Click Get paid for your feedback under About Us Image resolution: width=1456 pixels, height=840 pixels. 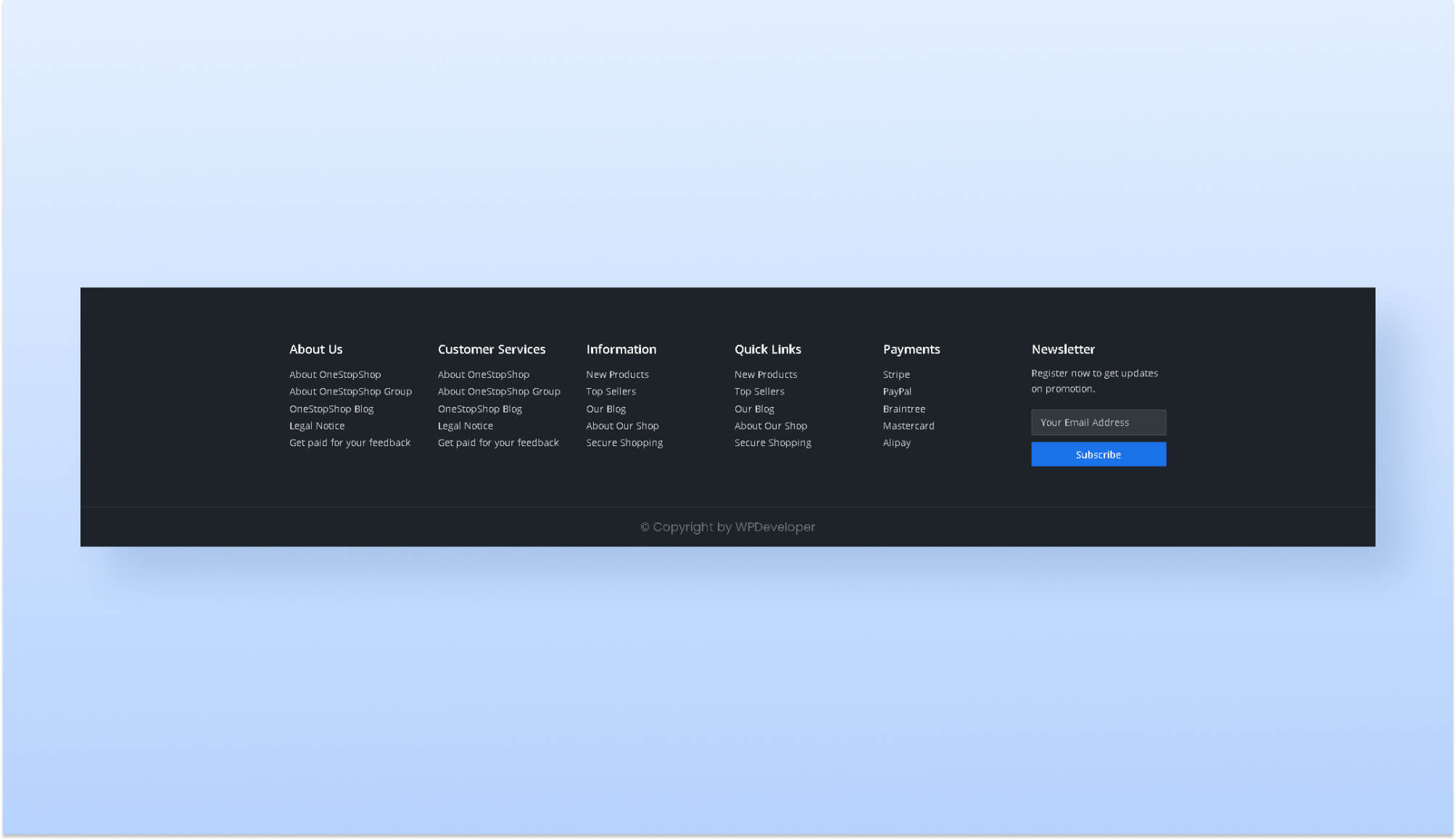point(350,442)
